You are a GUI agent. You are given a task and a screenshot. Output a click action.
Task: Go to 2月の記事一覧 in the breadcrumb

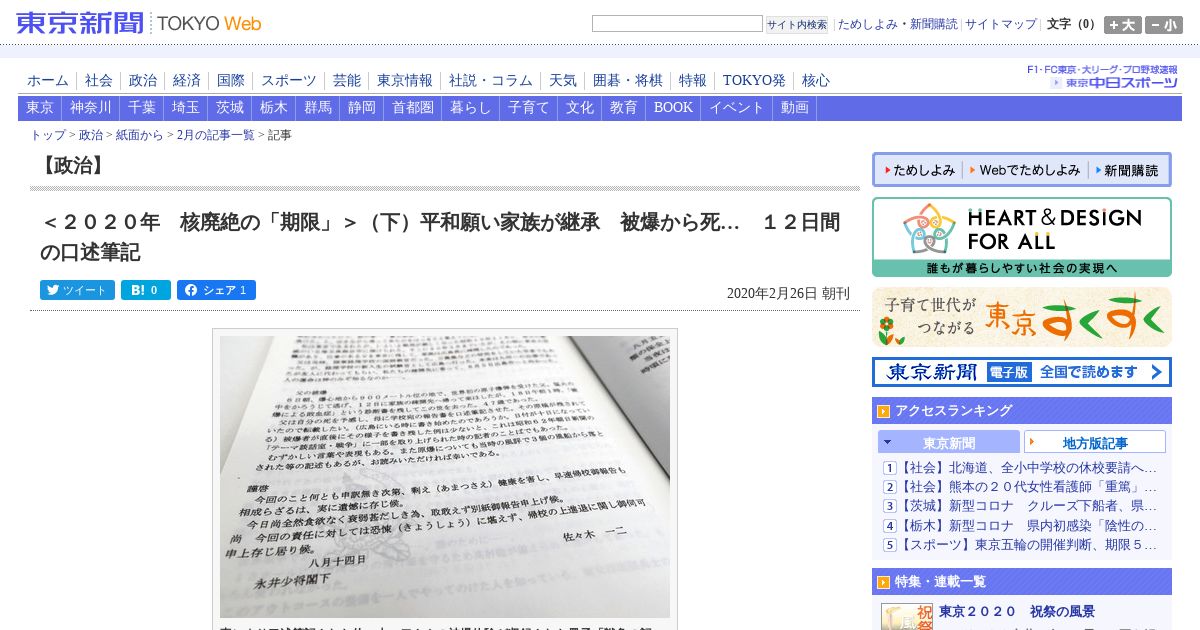click(215, 135)
